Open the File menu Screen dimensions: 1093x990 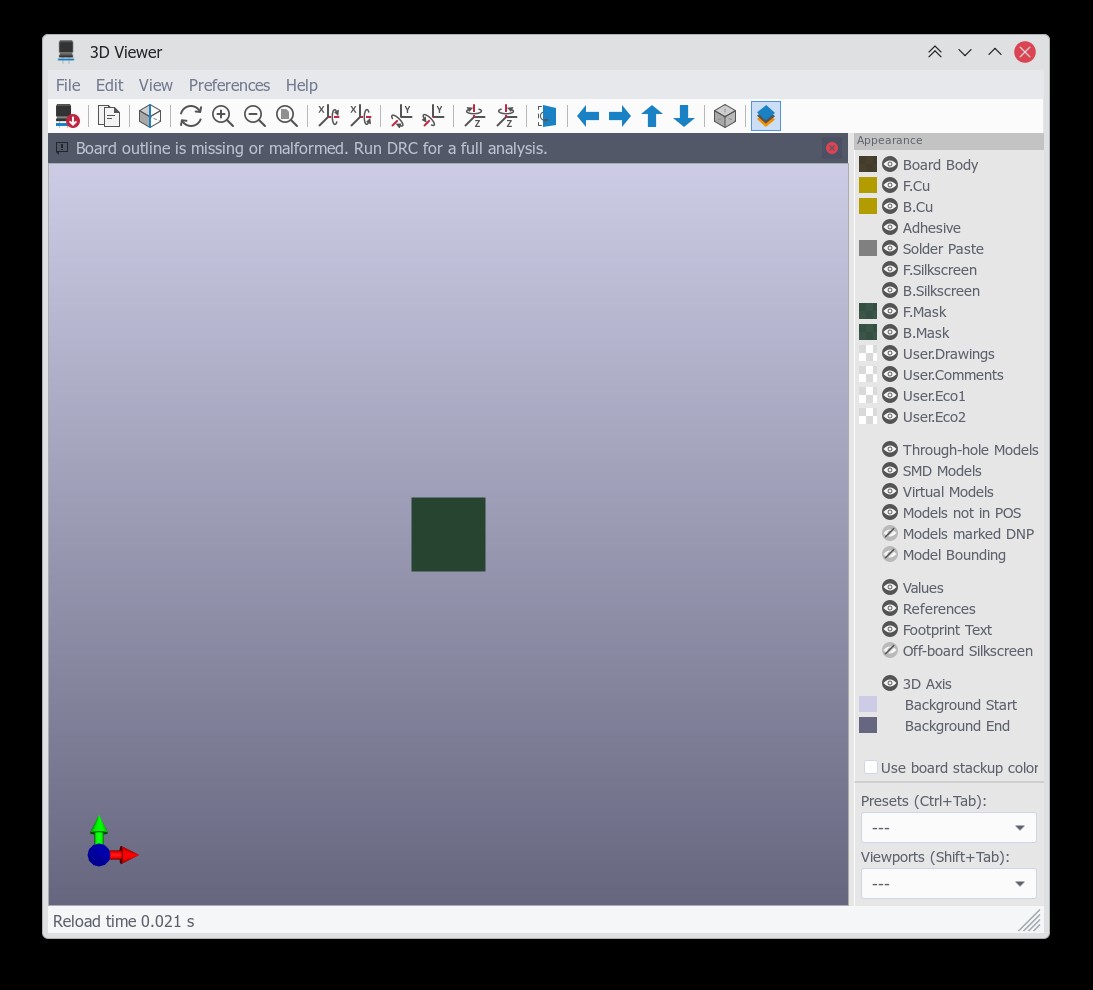68,85
